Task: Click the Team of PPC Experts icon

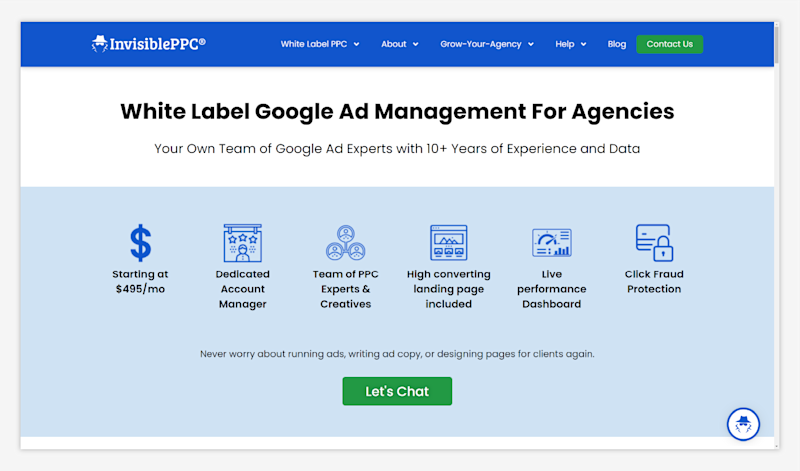Action: tap(345, 243)
